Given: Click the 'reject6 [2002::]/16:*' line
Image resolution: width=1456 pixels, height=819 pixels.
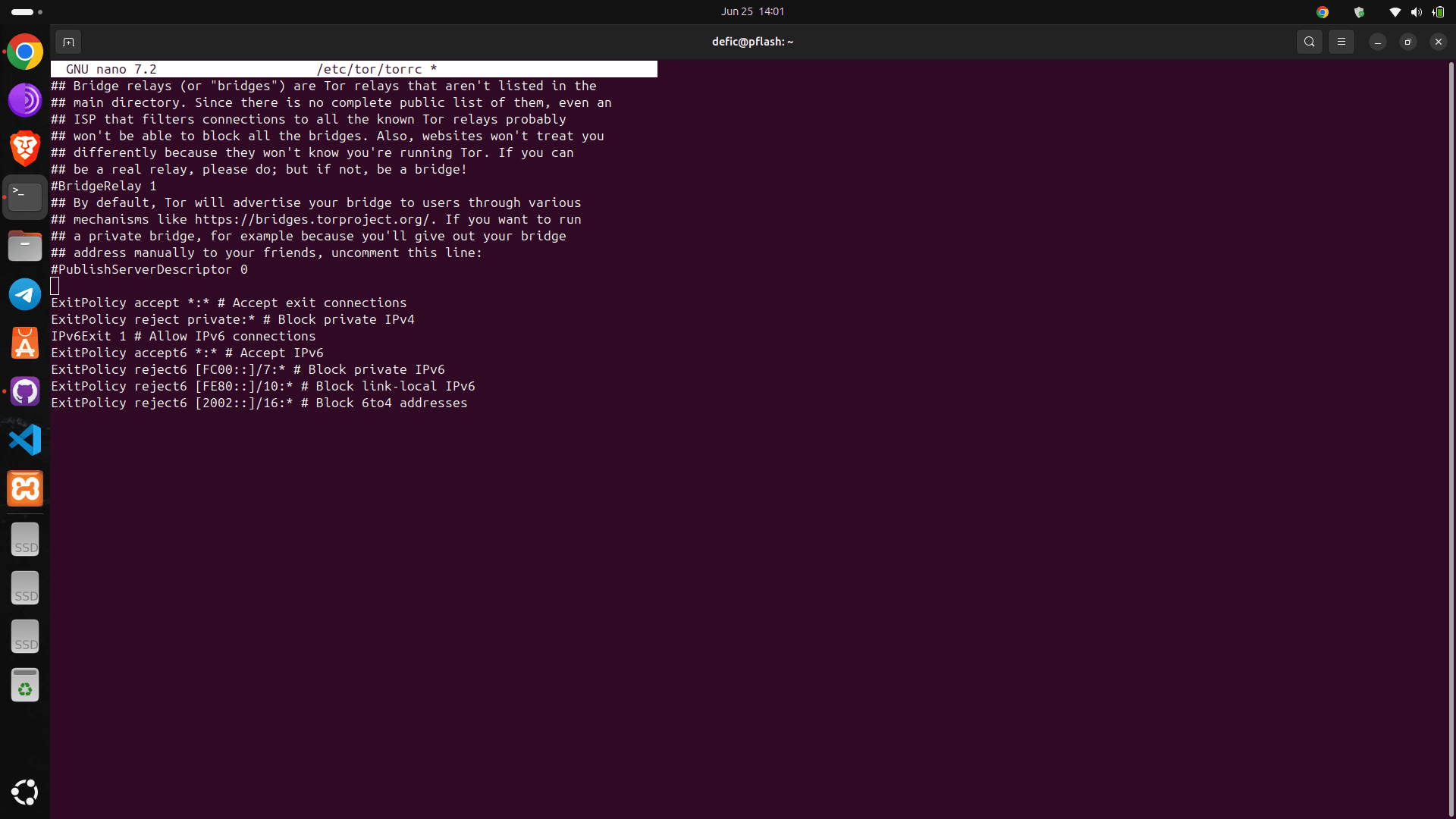Looking at the screenshot, I should tap(259, 403).
